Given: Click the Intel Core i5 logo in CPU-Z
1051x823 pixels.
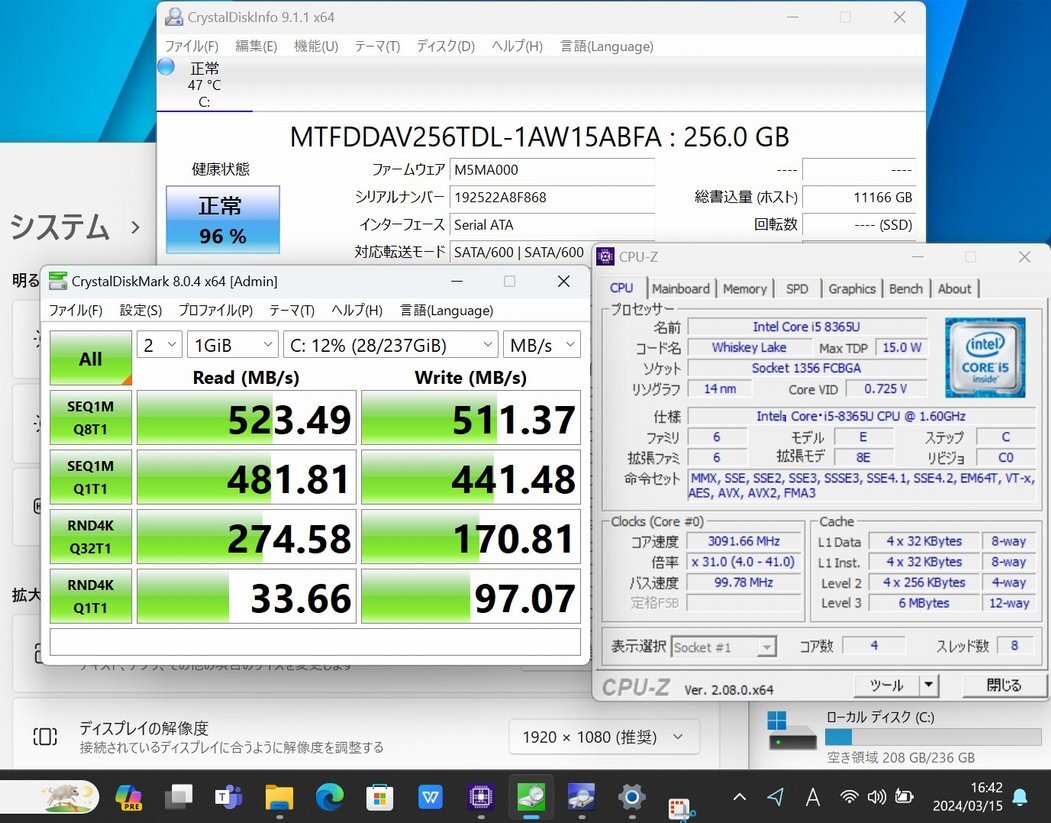Looking at the screenshot, I should pos(985,358).
